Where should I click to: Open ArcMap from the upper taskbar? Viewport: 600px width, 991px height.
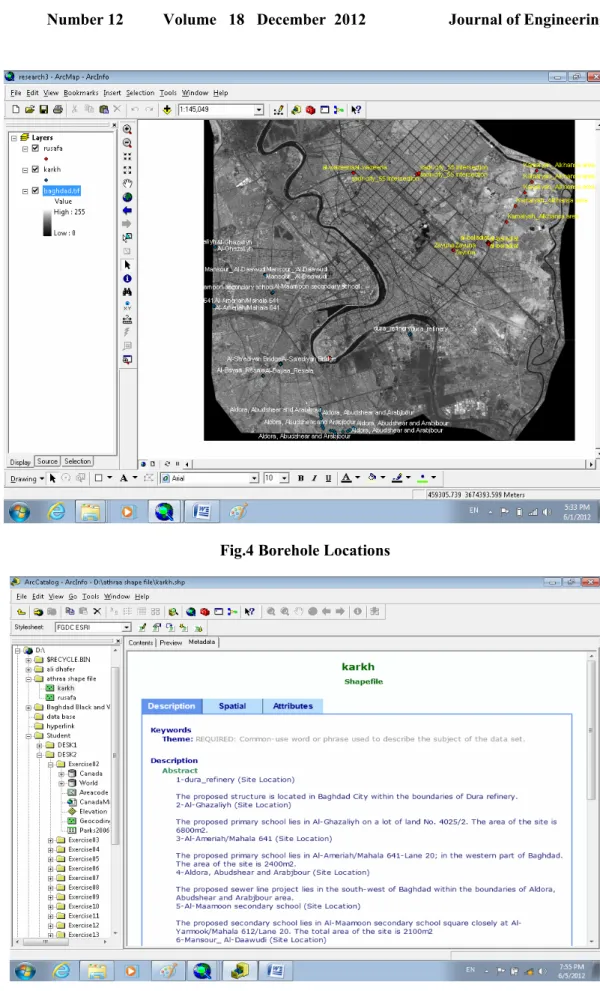(x=164, y=511)
